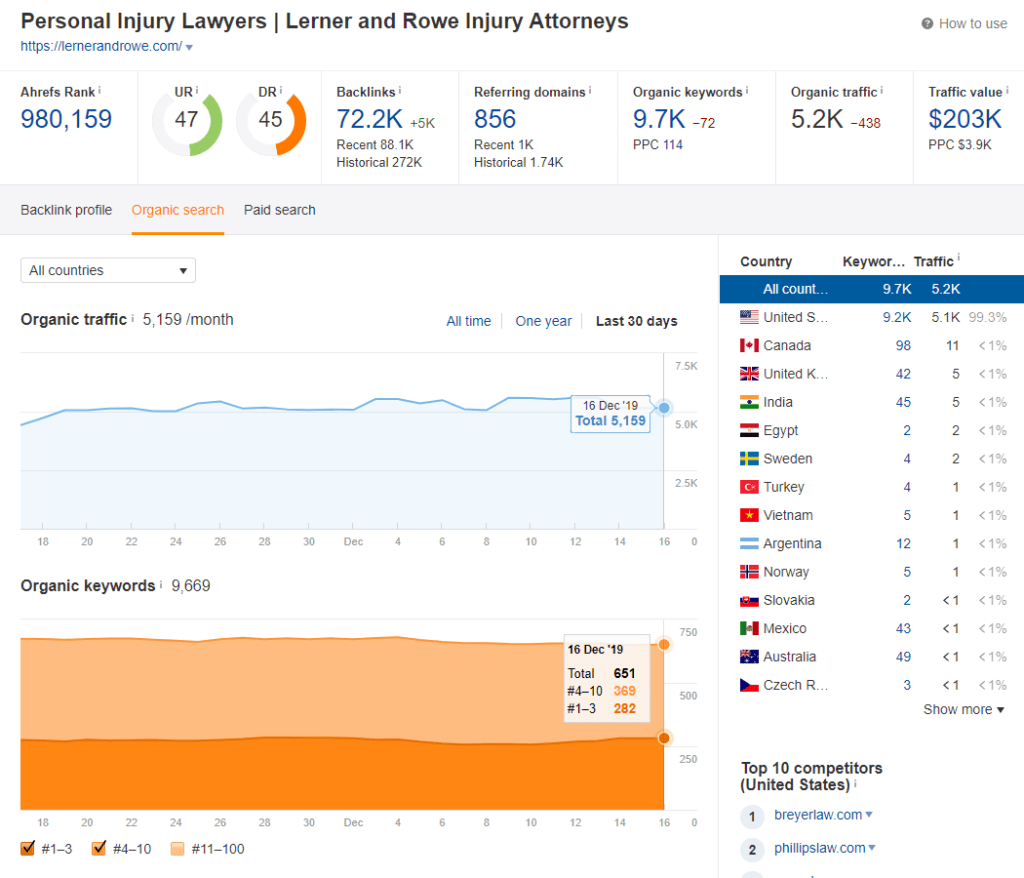Viewport: 1024px width, 878px height.
Task: Click top orange marker on keywords chart
Action: tap(664, 645)
